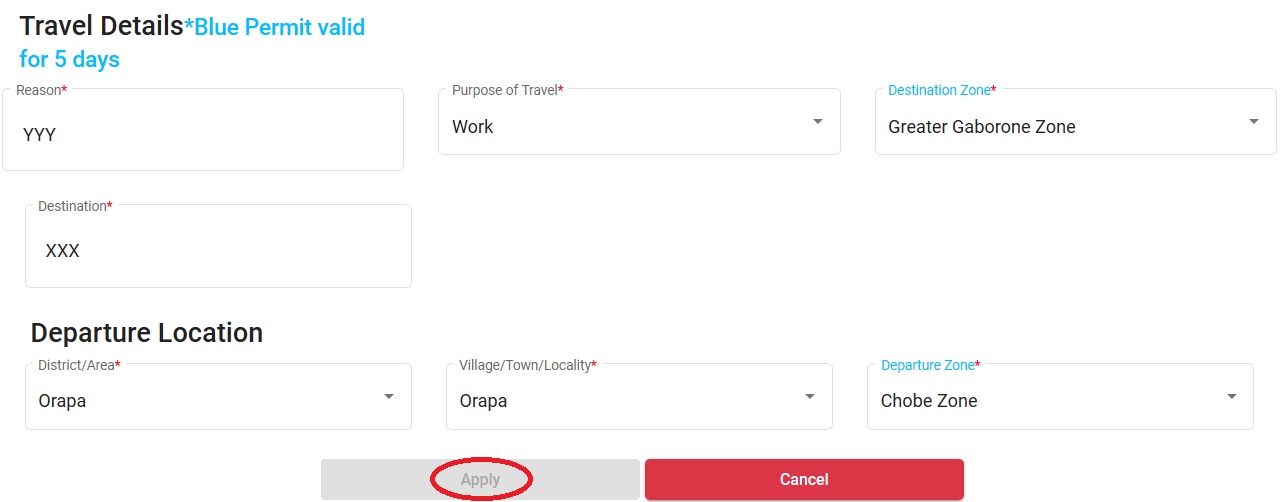Click the Apply button
This screenshot has height=502, width=1280.
480,480
